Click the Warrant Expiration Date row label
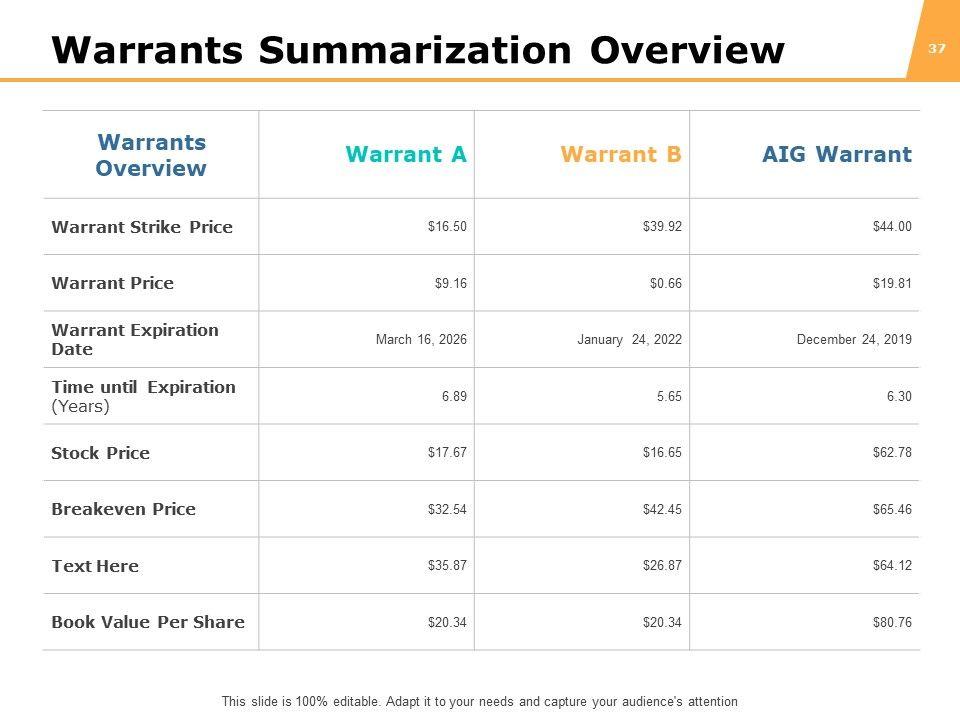Viewport: 960px width, 720px height. [135, 339]
